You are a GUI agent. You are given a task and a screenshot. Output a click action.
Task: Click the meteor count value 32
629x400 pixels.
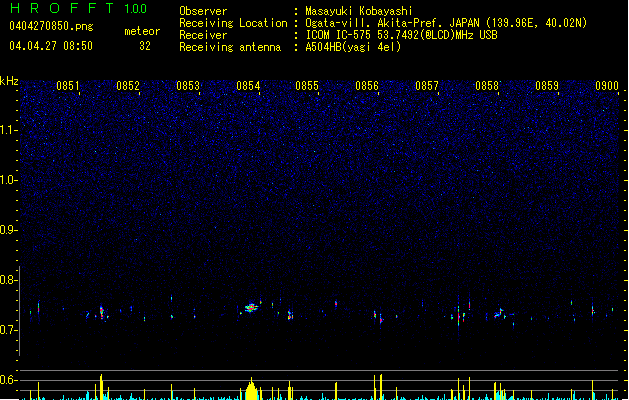point(145,46)
